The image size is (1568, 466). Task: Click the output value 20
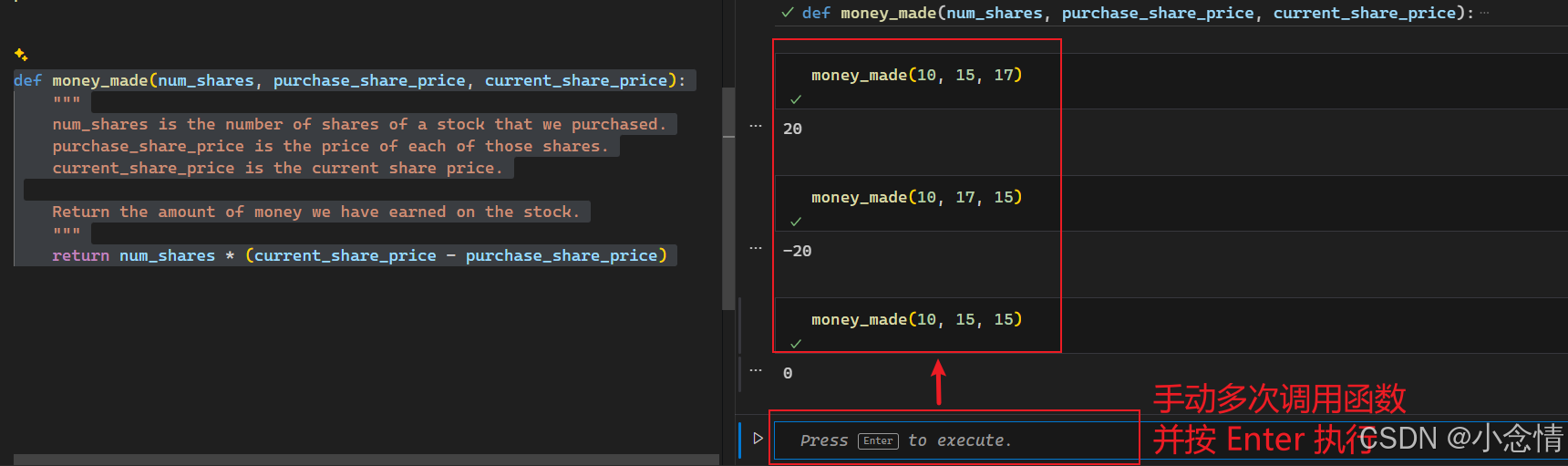pyautogui.click(x=792, y=129)
